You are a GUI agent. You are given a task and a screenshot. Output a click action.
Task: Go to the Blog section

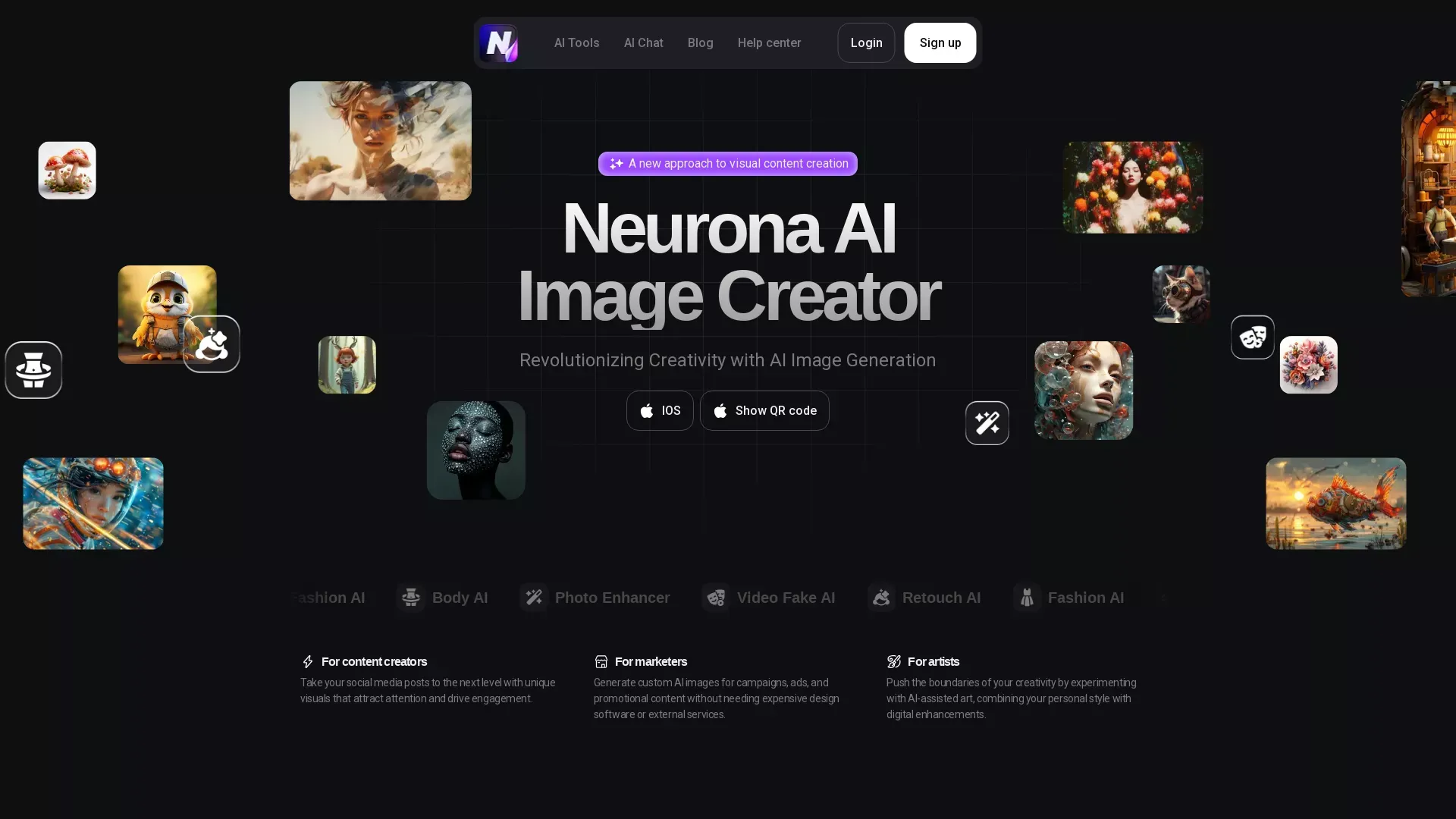(x=700, y=43)
